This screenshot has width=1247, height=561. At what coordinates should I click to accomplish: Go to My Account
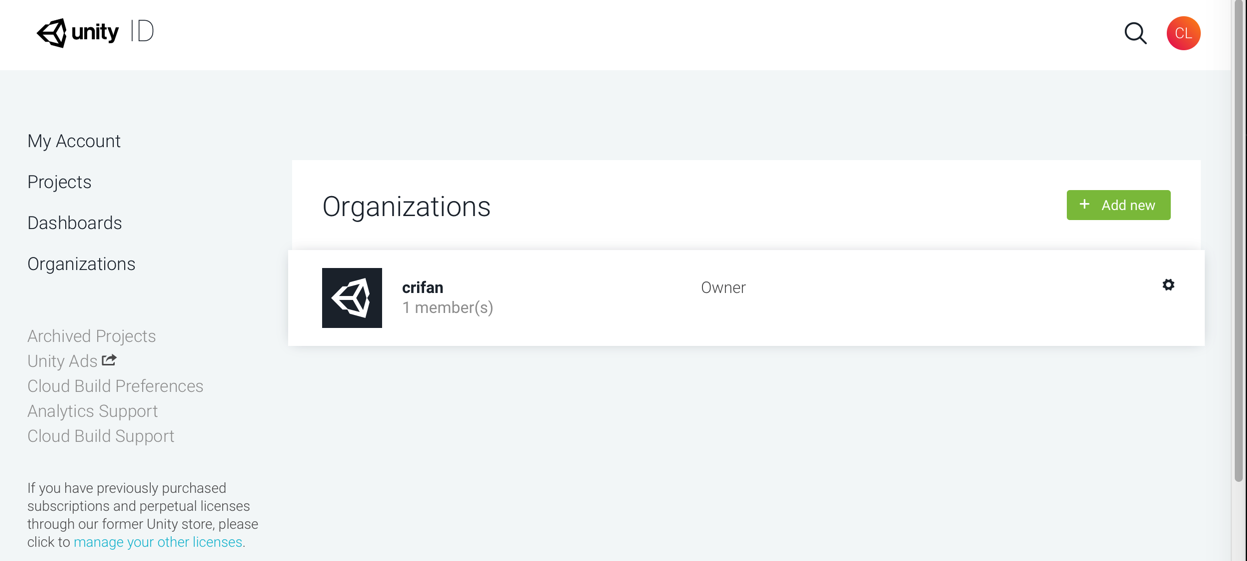click(x=74, y=141)
